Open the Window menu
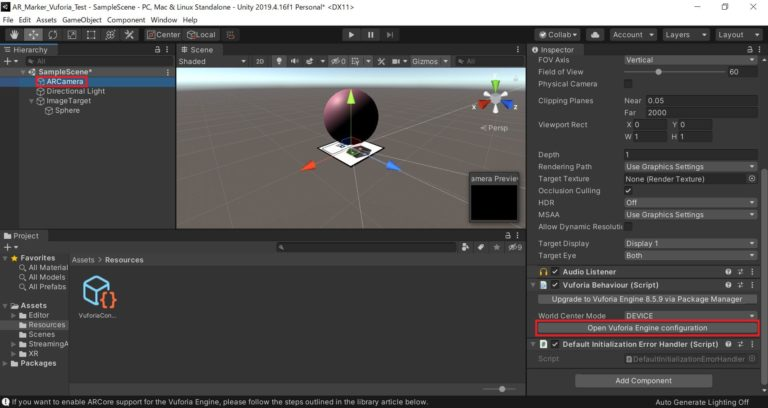Image resolution: width=768 pixels, height=408 pixels. [x=164, y=20]
